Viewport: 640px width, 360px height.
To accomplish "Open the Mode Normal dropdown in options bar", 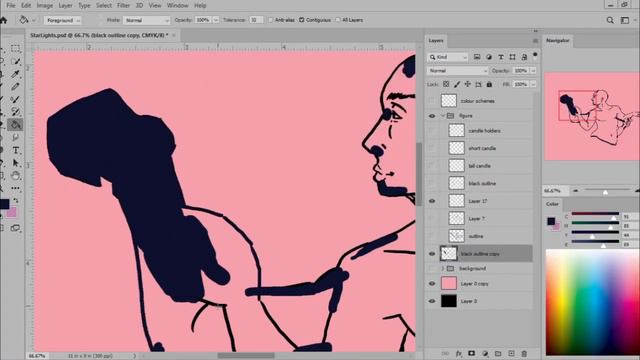I will 146,20.
